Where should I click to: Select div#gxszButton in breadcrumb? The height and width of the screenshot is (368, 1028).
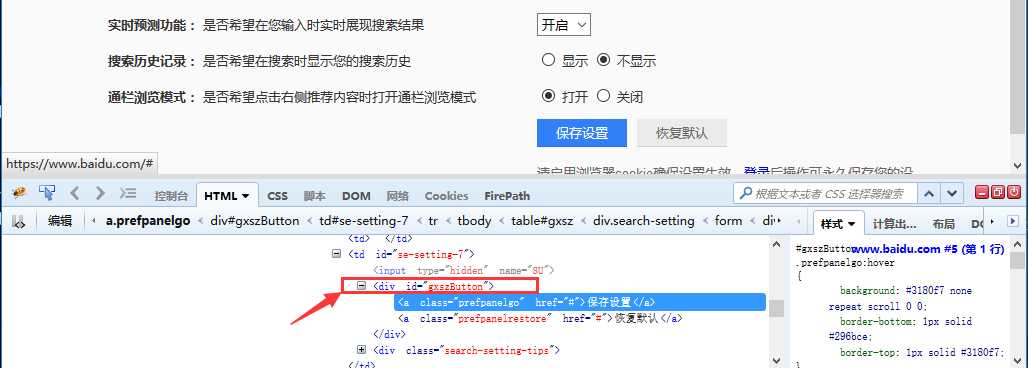(255, 221)
